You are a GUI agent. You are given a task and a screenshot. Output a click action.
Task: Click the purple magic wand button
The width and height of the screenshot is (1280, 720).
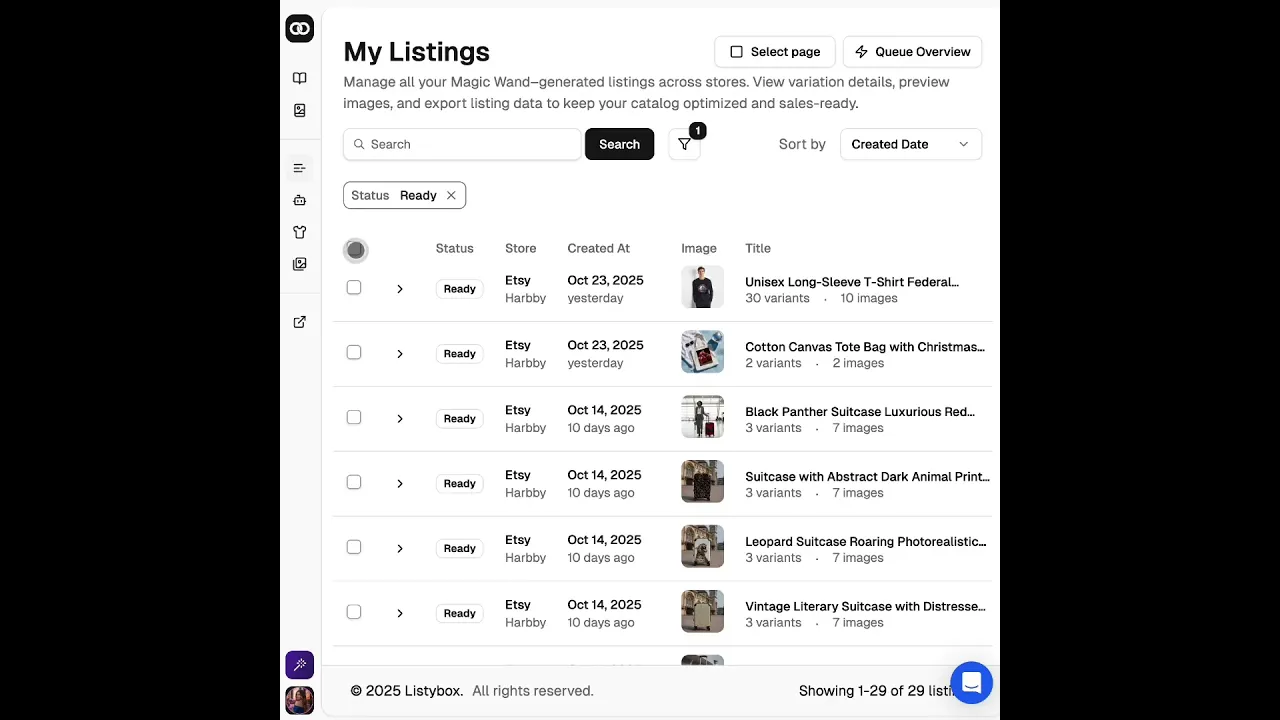(299, 665)
